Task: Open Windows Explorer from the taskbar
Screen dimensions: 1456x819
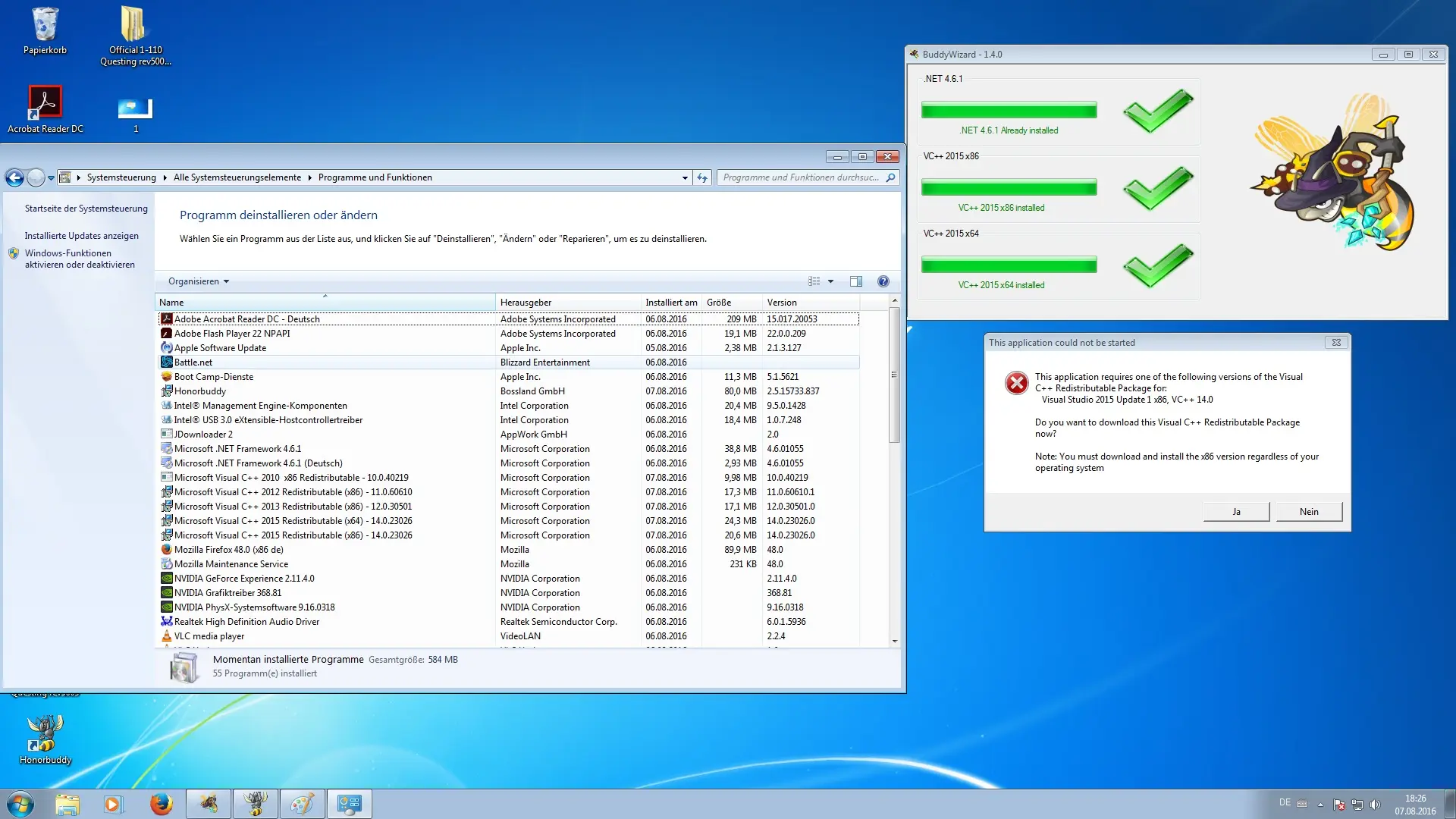Action: click(x=67, y=804)
